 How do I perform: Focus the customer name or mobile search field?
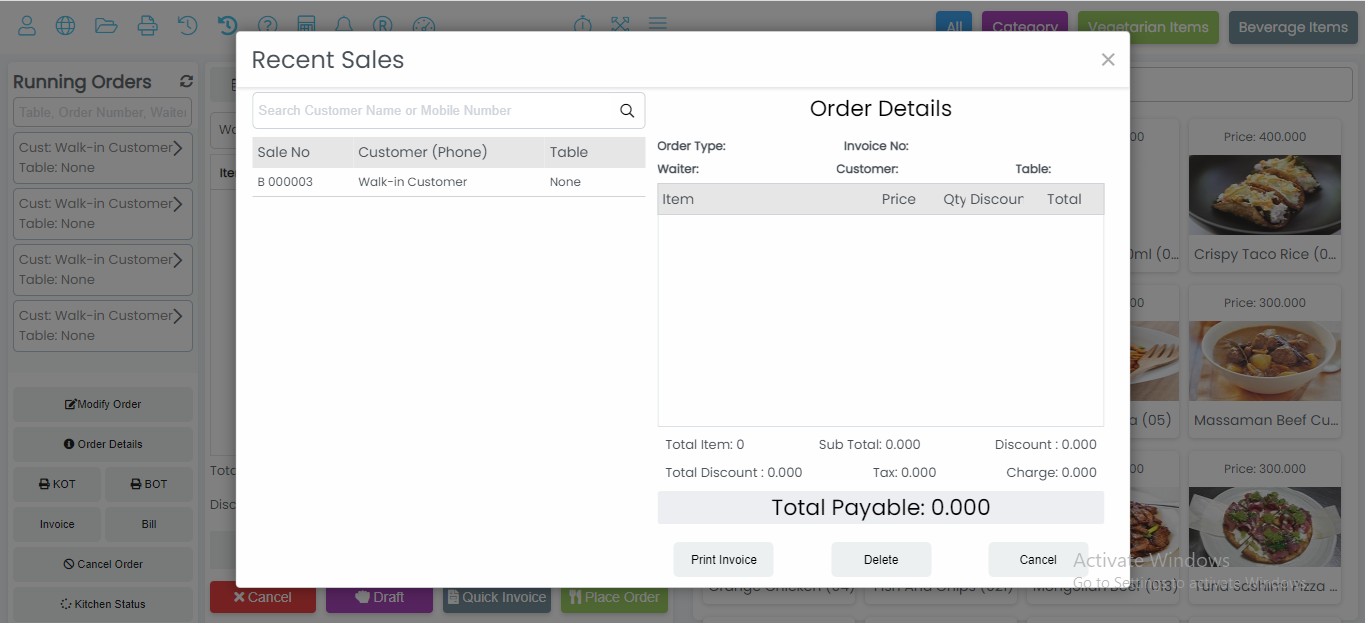(x=432, y=111)
